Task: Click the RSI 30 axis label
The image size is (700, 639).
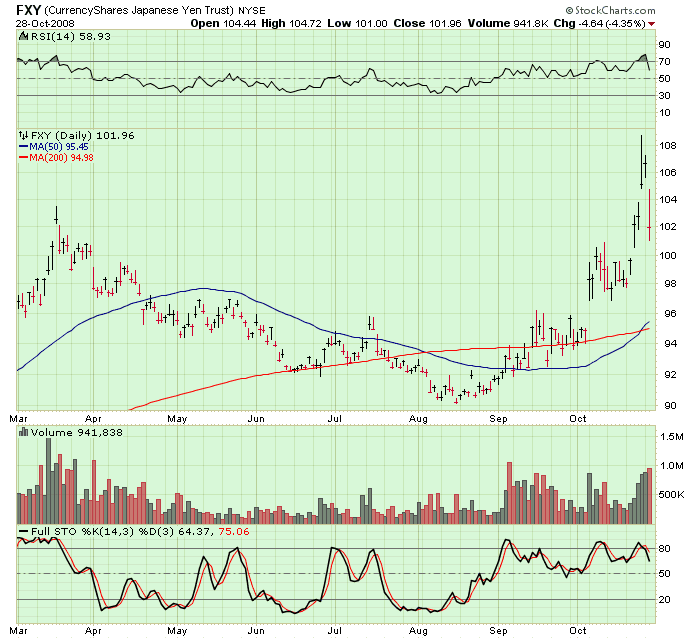Action: click(x=665, y=96)
